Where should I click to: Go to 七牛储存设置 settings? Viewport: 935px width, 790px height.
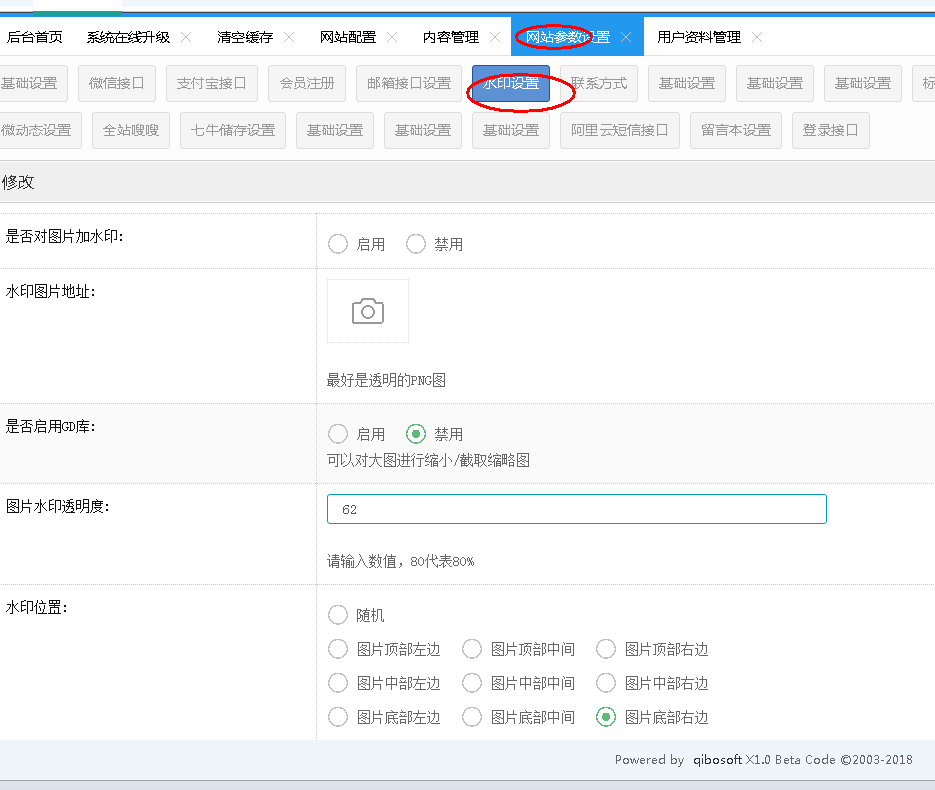233,130
